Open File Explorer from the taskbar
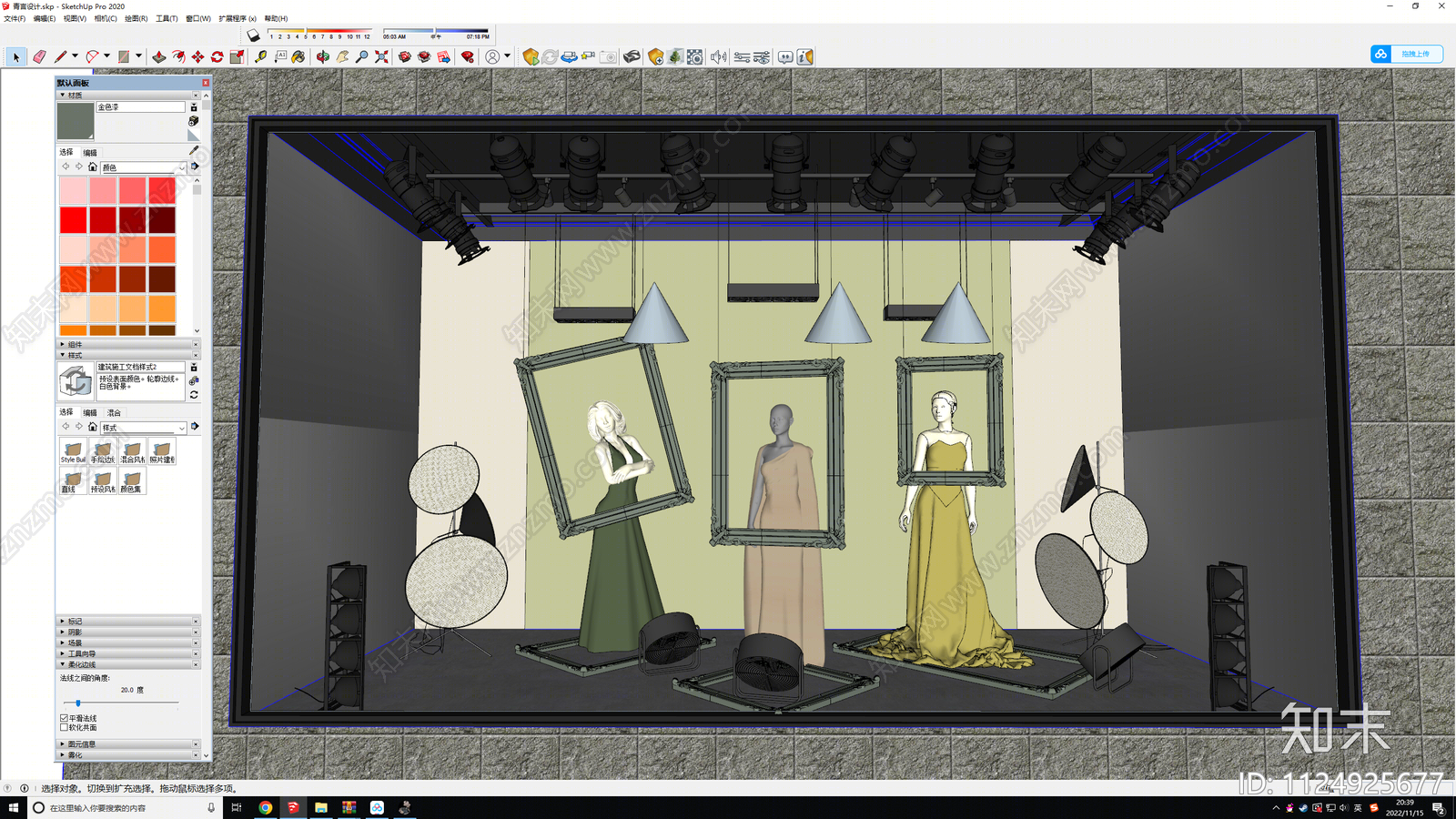This screenshot has height=819, width=1456. pyautogui.click(x=320, y=807)
